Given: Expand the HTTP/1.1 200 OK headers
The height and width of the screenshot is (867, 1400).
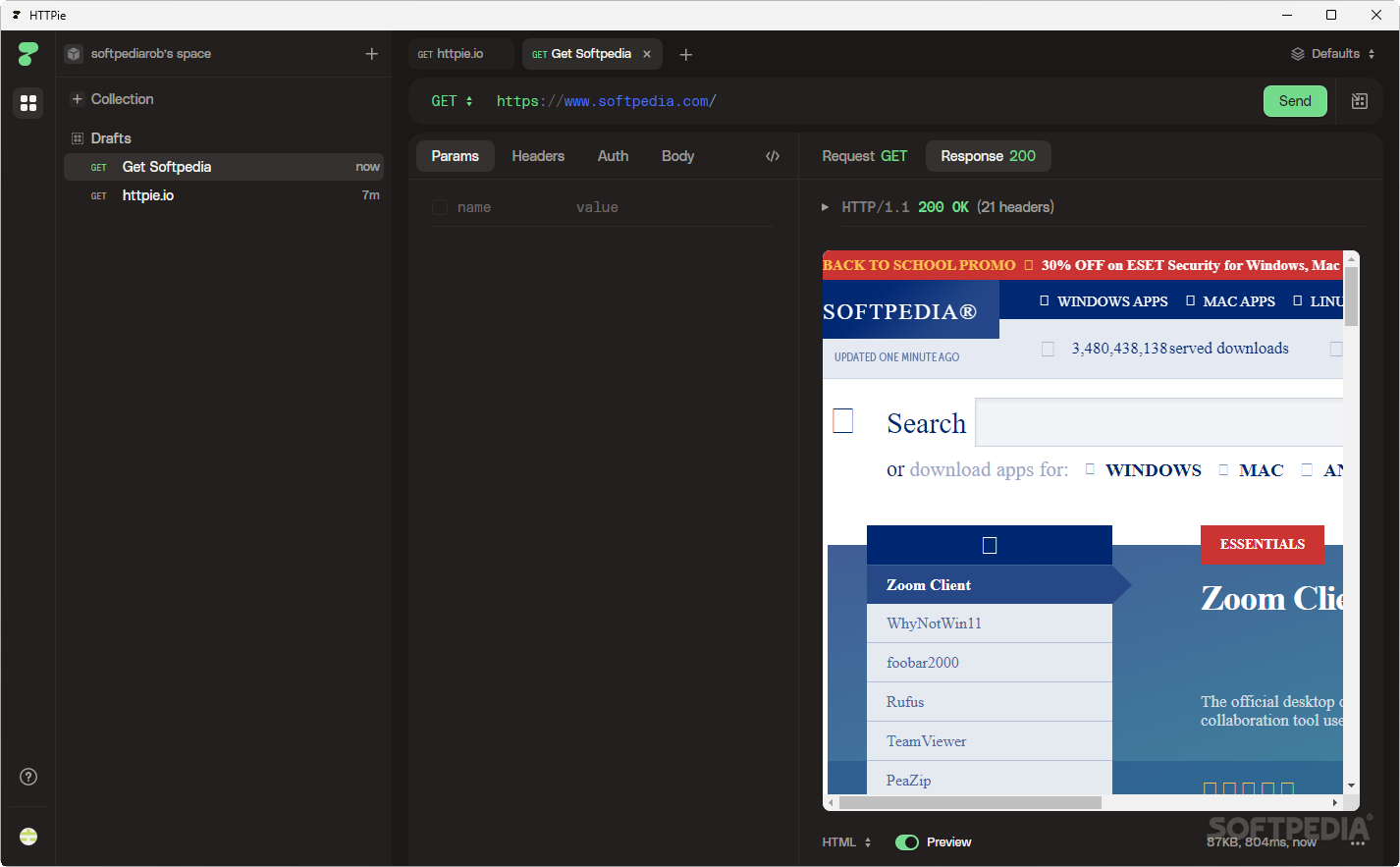Looking at the screenshot, I should pyautogui.click(x=825, y=207).
